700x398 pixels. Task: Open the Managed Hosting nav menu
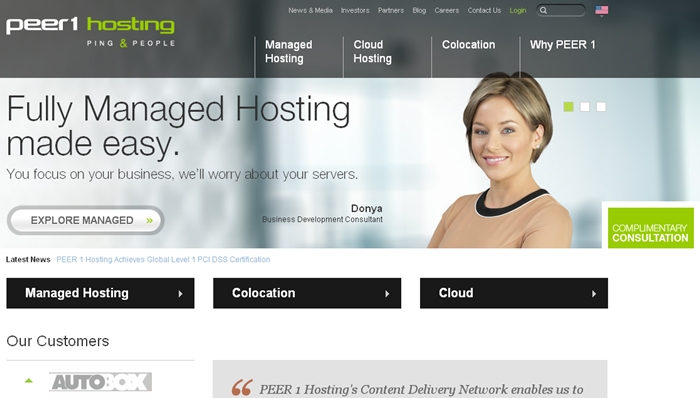click(288, 52)
